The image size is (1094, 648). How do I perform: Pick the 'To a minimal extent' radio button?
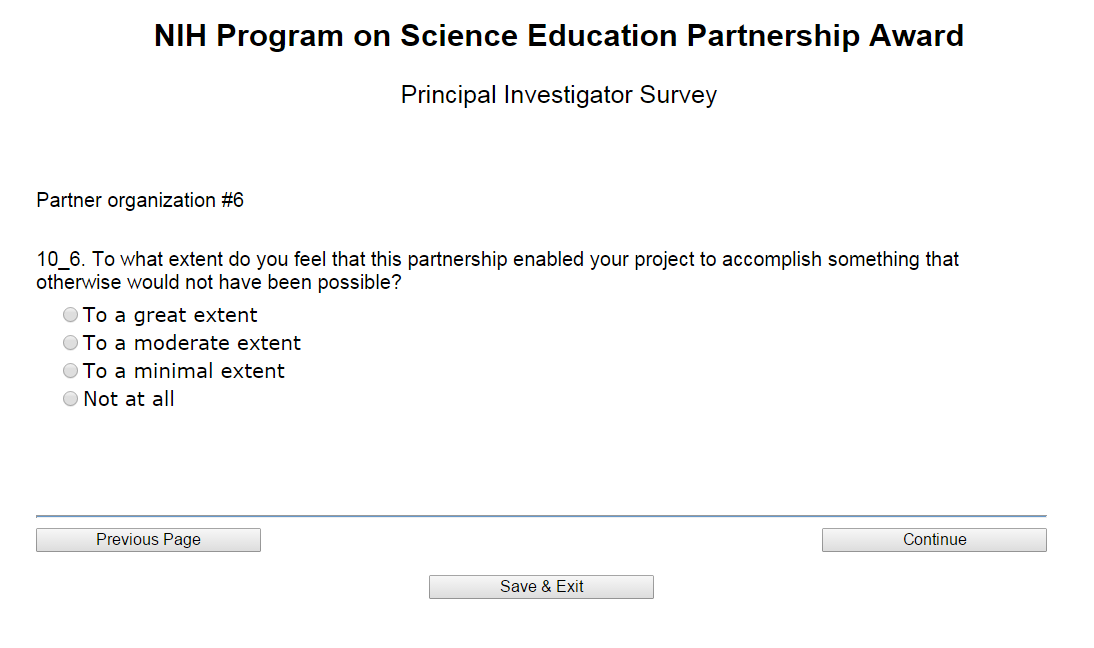point(70,371)
